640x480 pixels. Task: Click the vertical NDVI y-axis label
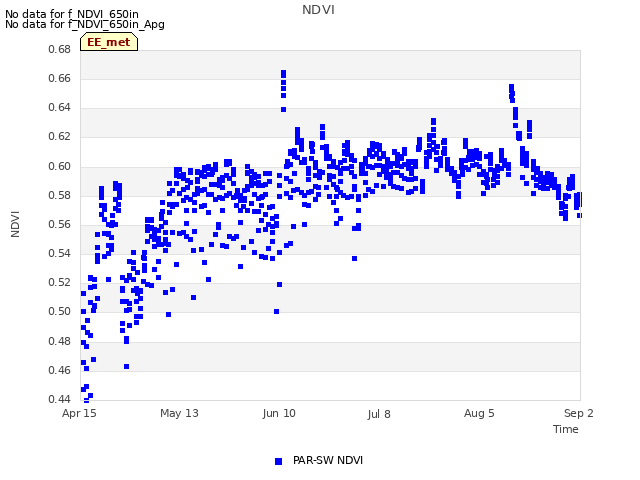[16, 224]
